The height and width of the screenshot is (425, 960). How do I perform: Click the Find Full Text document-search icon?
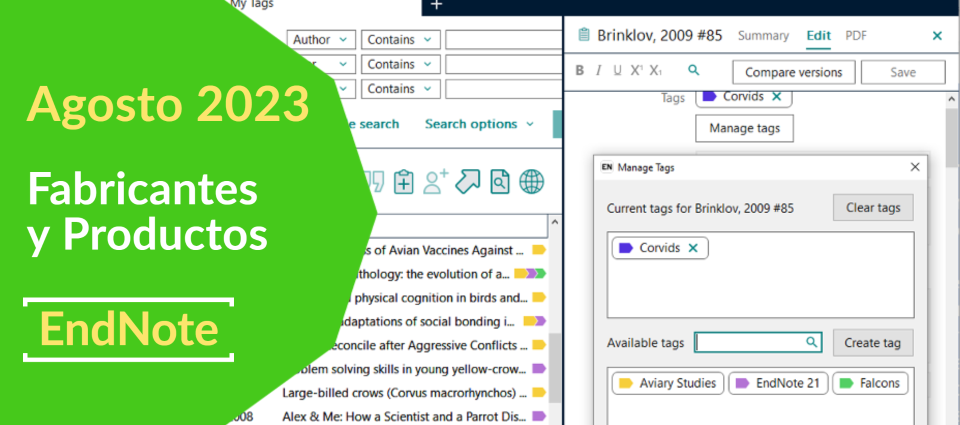(500, 182)
